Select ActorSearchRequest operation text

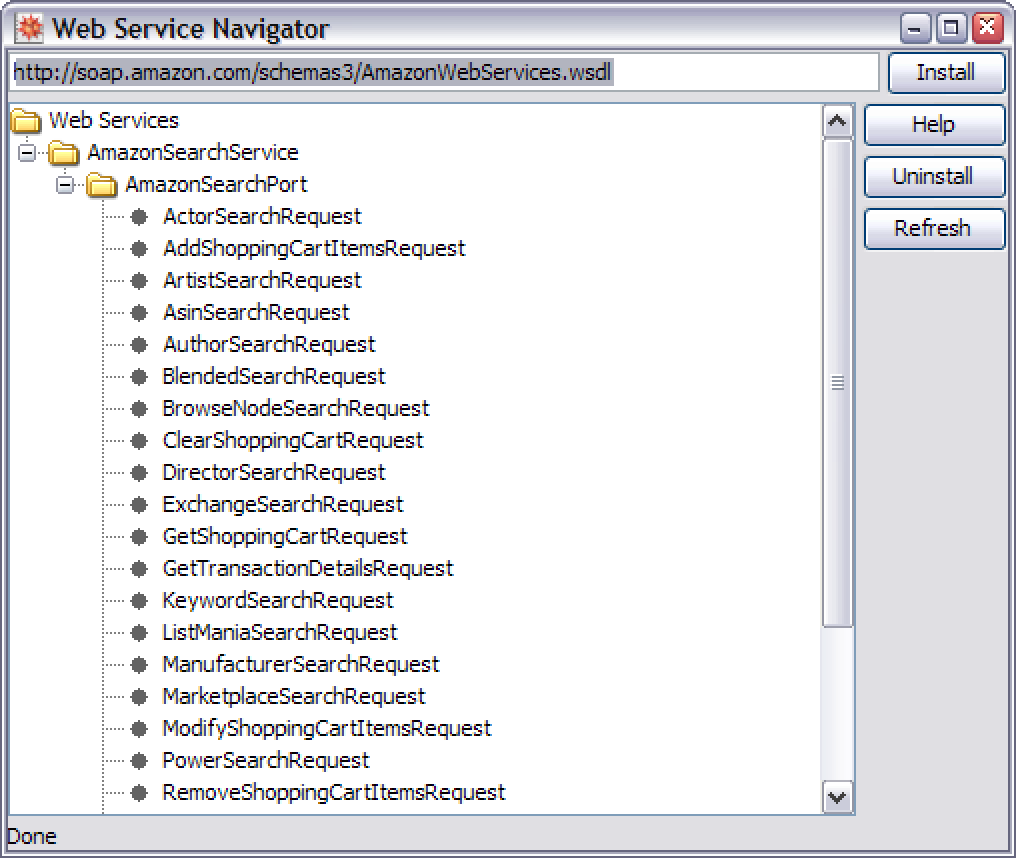click(262, 217)
